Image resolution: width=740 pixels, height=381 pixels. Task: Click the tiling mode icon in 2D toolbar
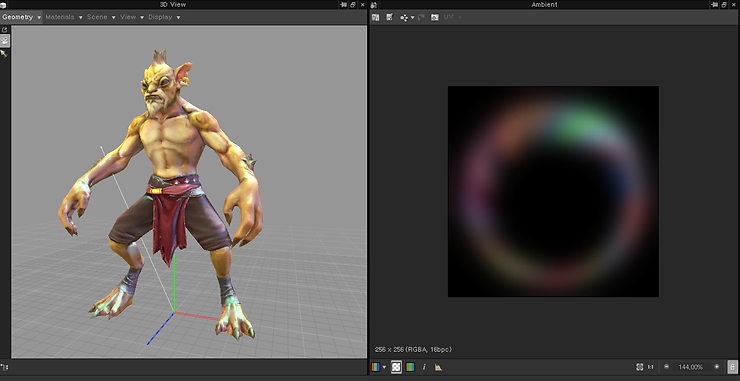pos(404,17)
